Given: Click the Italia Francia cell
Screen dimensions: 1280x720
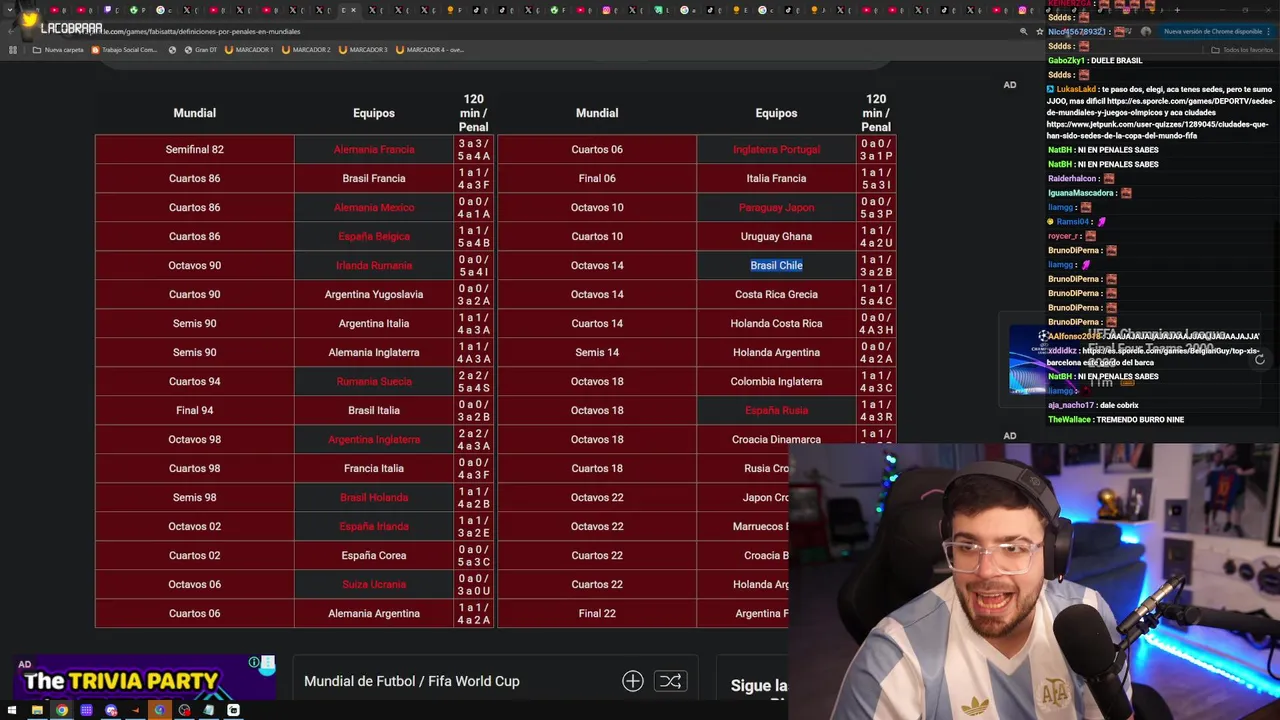Looking at the screenshot, I should [x=777, y=178].
